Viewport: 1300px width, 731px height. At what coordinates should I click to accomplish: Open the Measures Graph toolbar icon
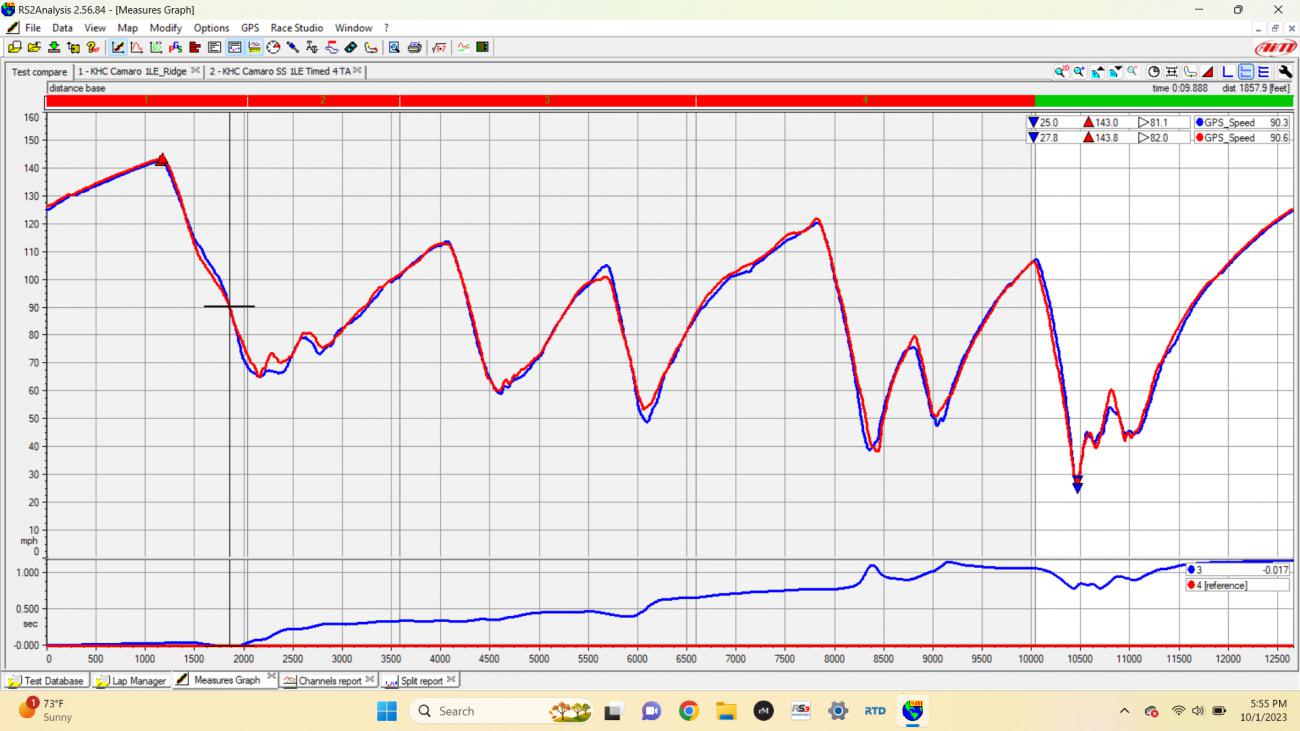[116, 47]
